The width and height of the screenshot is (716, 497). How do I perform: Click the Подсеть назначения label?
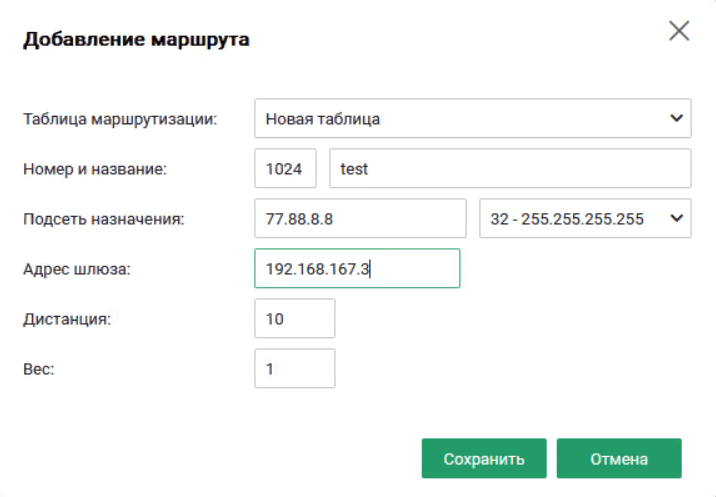(104, 219)
